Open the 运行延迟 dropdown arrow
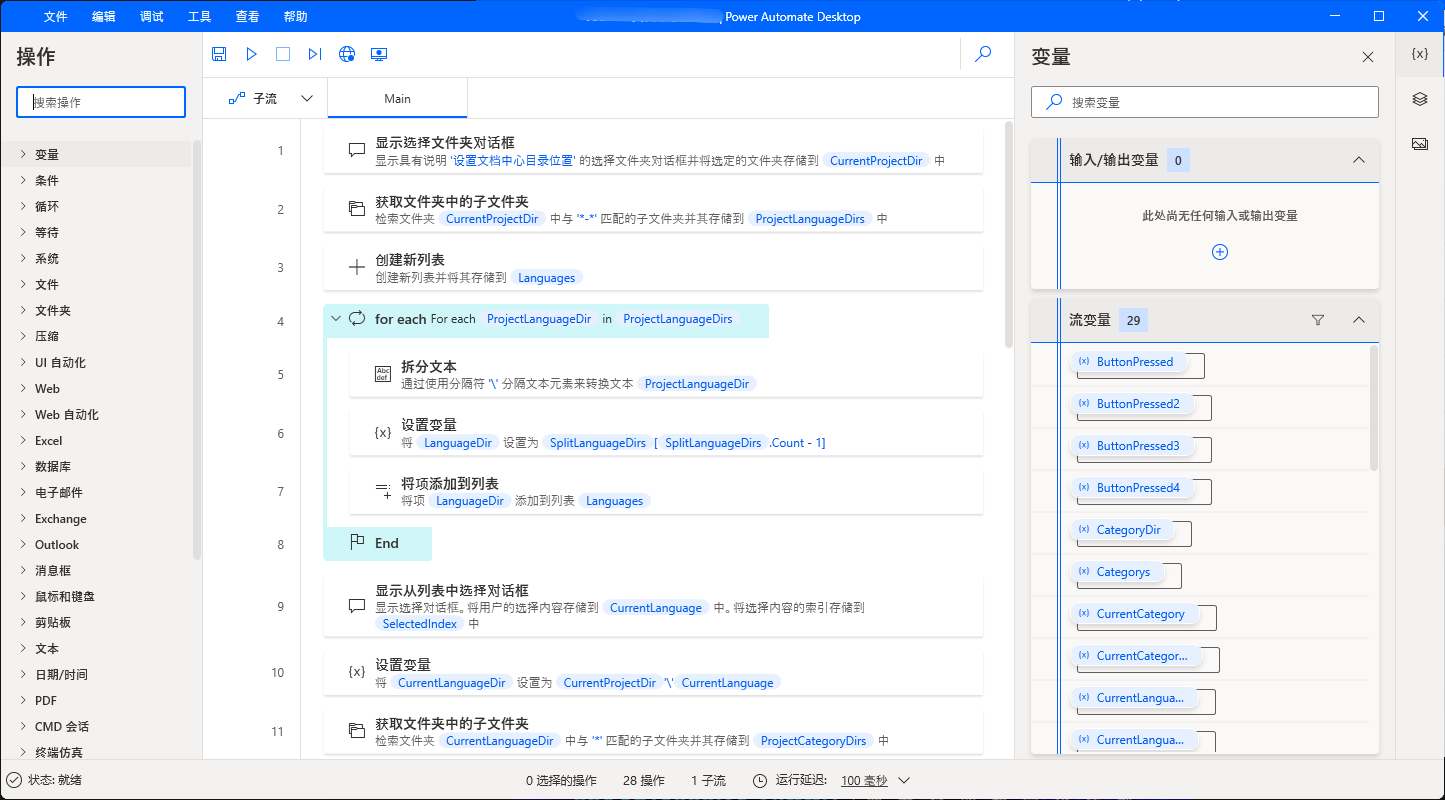 [904, 781]
